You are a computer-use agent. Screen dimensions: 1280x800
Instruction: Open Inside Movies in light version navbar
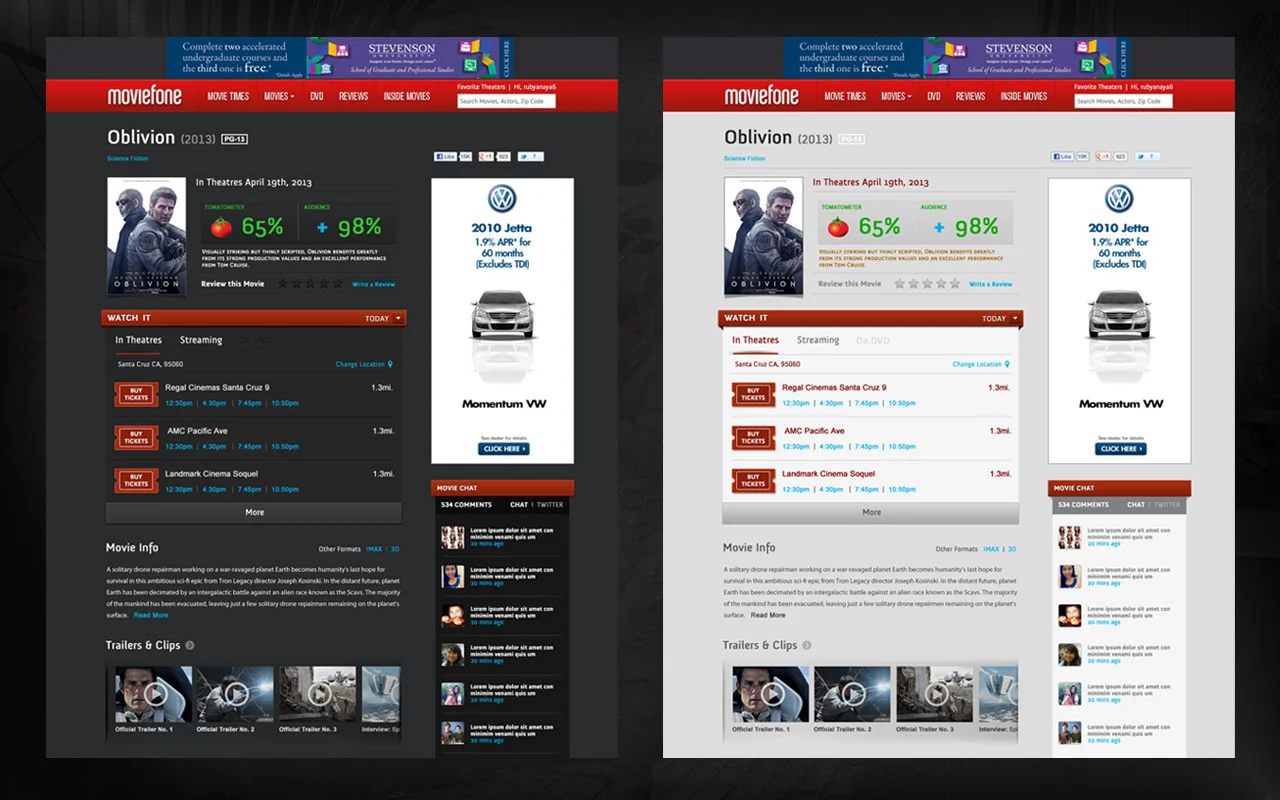(1023, 97)
